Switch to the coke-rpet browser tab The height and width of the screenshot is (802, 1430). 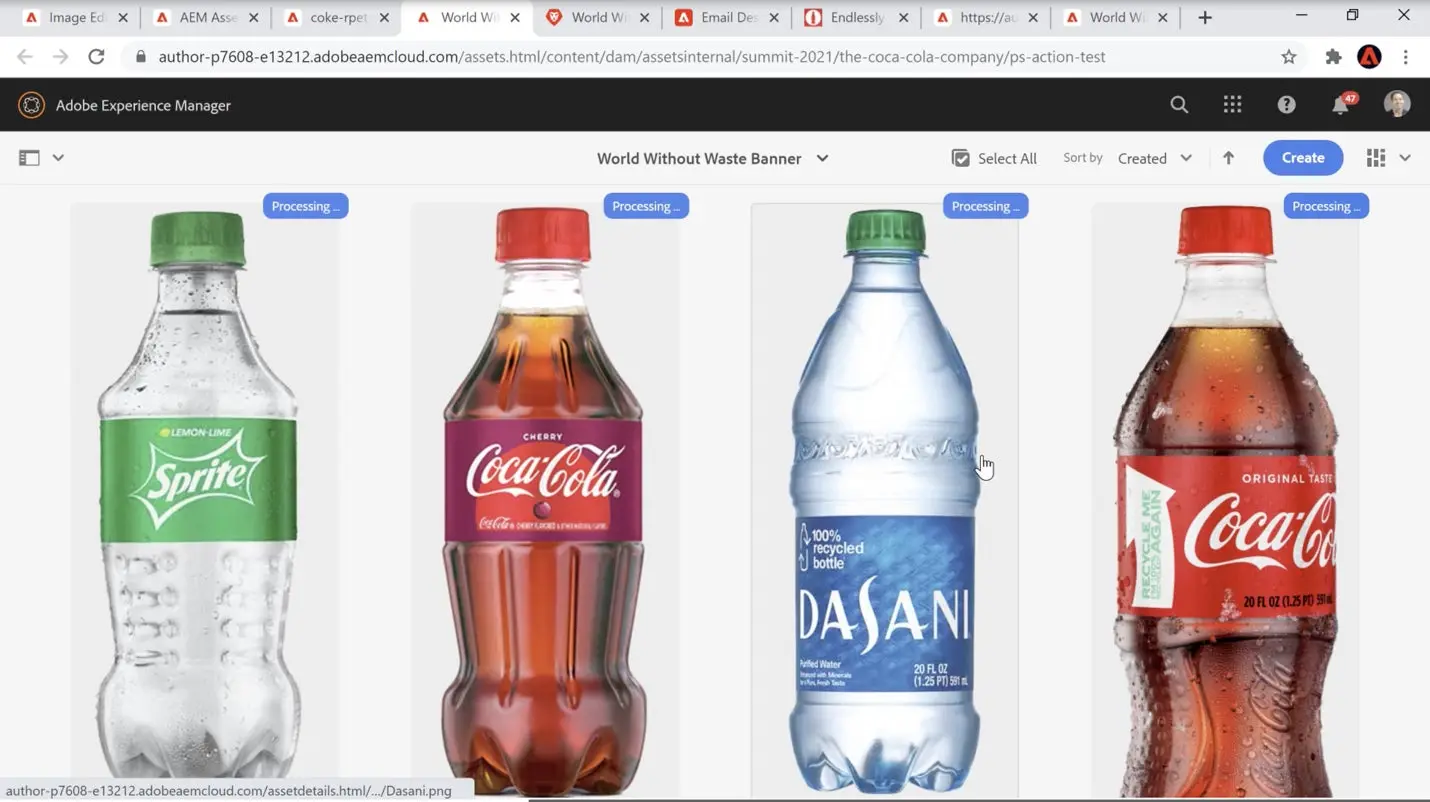(x=336, y=17)
